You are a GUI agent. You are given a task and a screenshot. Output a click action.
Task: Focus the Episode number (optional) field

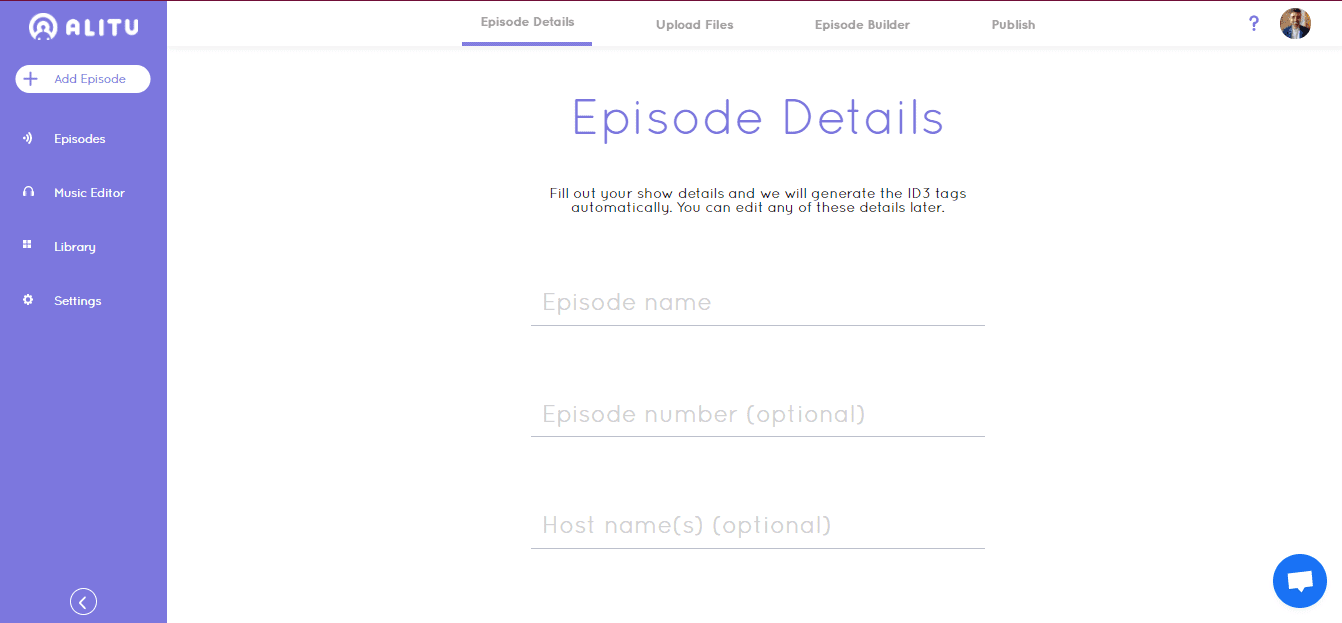758,414
